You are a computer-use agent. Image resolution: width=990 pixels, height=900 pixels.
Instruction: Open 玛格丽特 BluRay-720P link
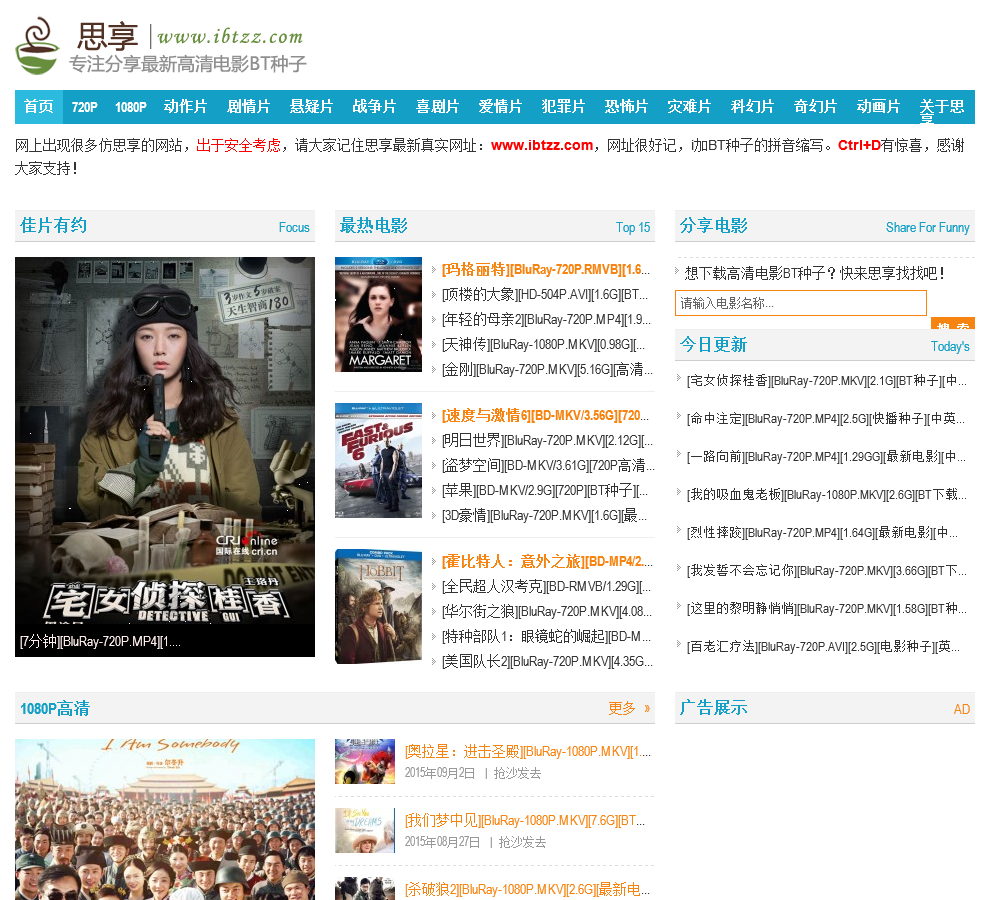click(x=546, y=270)
